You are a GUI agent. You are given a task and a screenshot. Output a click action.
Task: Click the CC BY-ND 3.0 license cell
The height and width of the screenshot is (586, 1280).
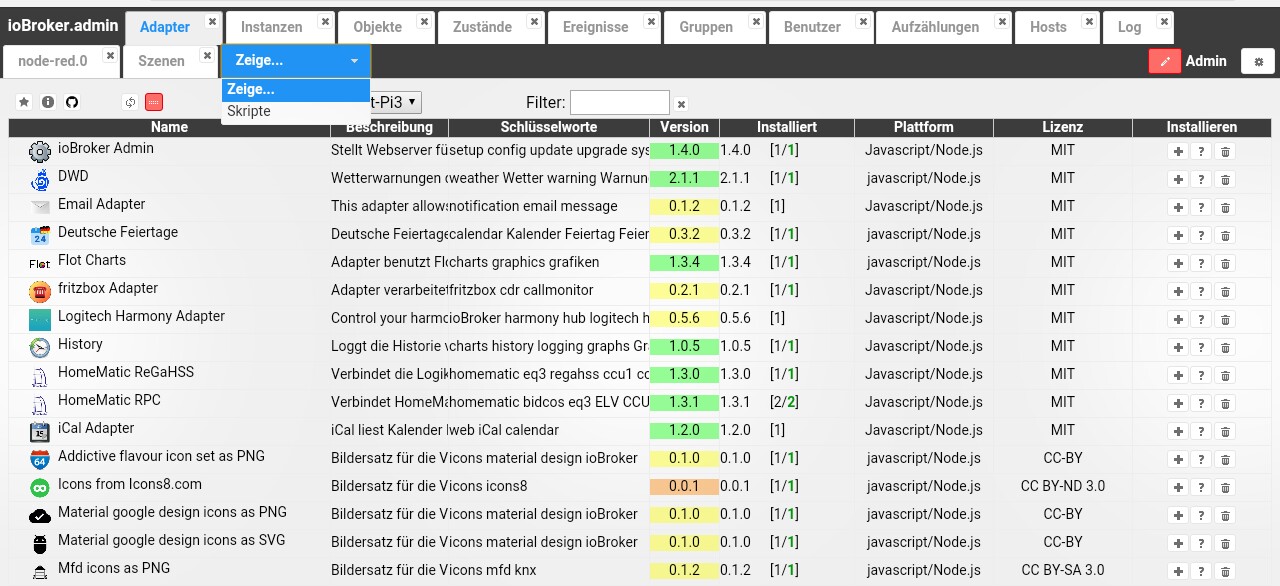pyautogui.click(x=1063, y=486)
